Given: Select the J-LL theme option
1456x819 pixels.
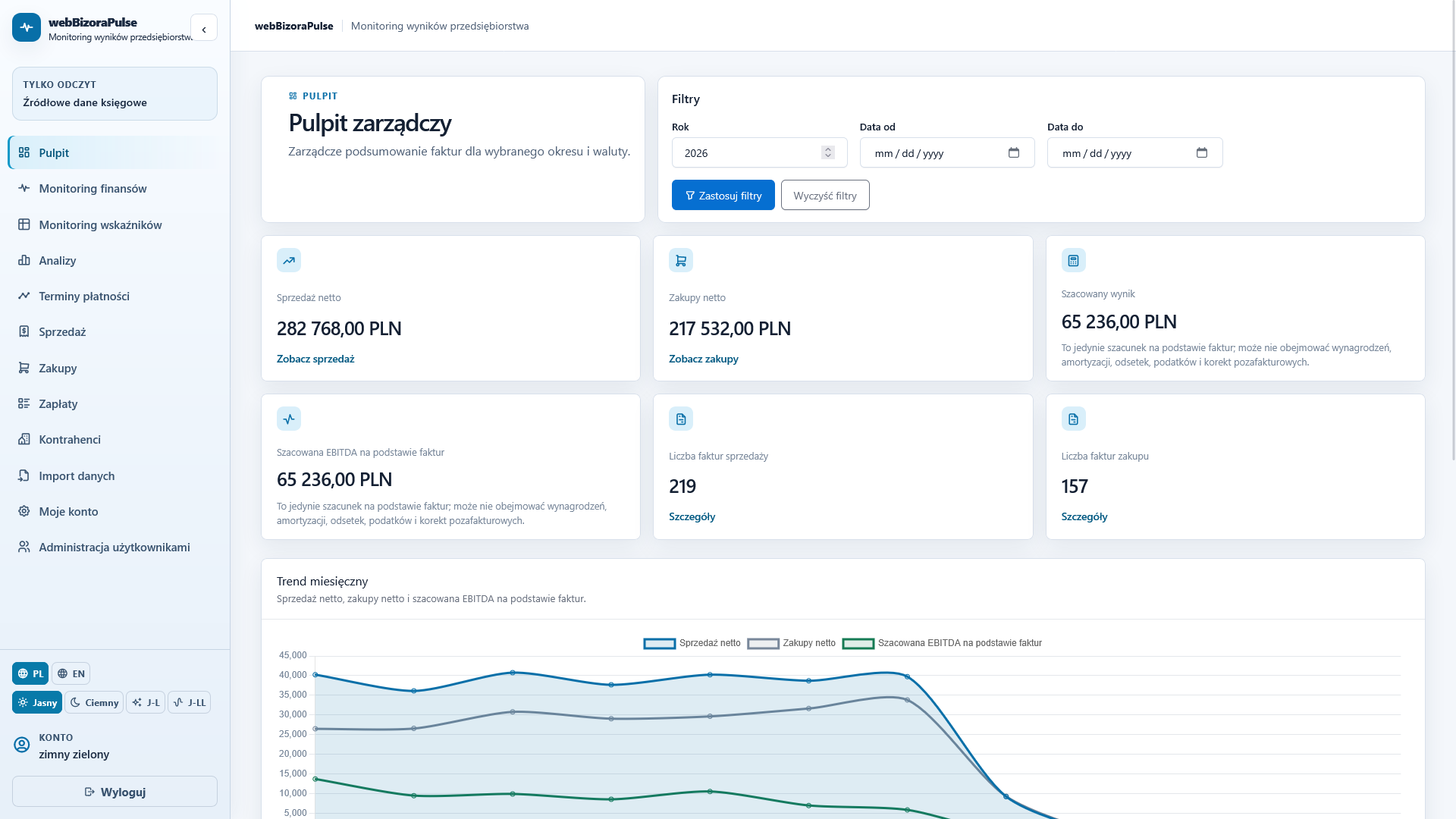Looking at the screenshot, I should coord(189,702).
